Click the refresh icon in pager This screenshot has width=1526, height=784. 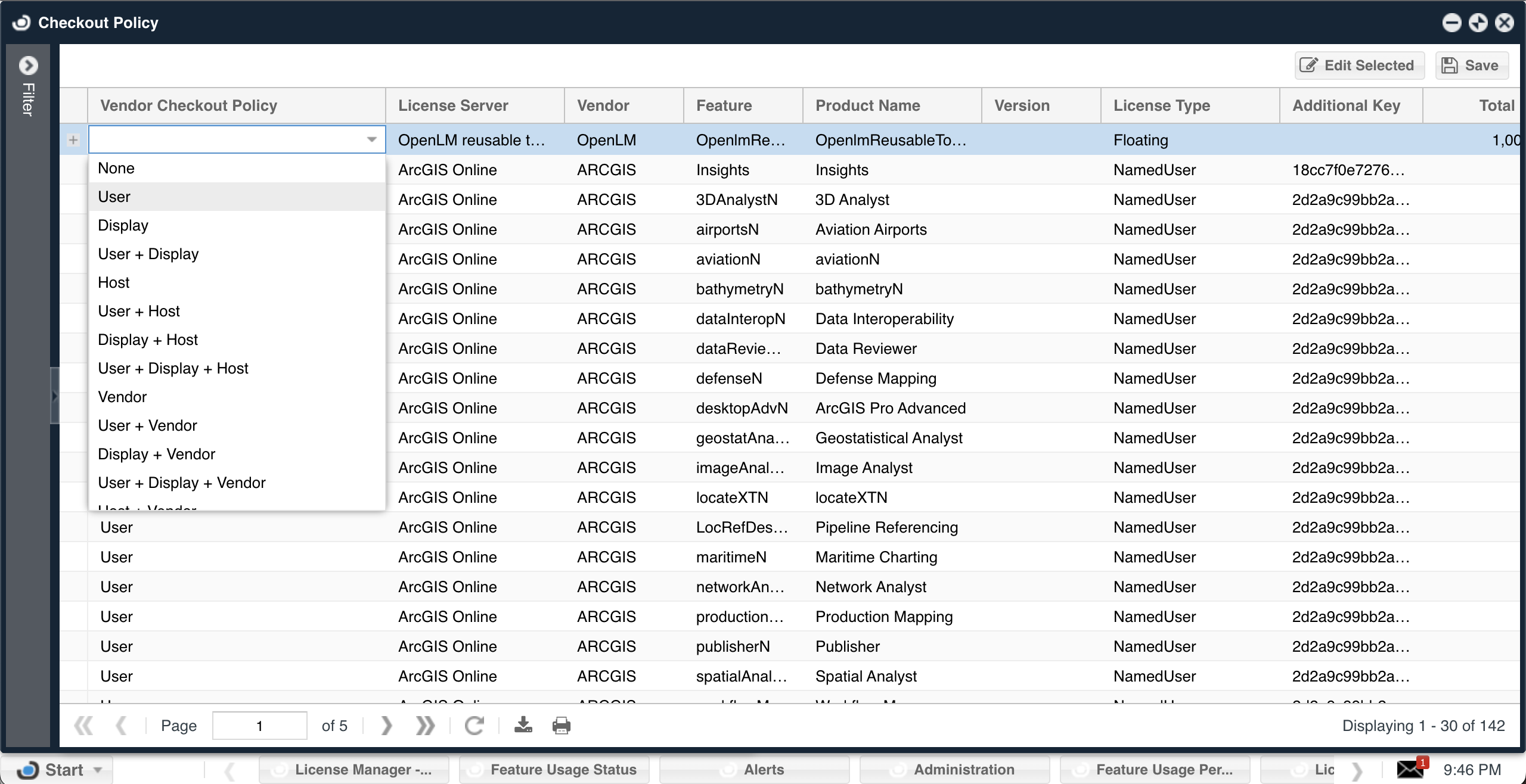(474, 725)
